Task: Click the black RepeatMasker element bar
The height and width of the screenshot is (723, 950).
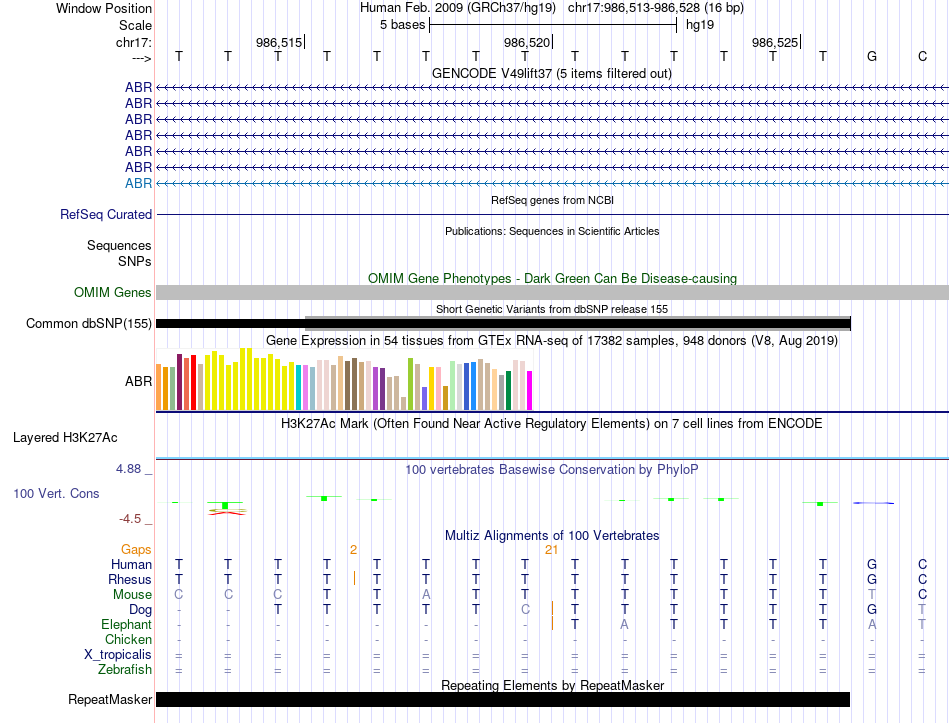Action: [x=503, y=699]
